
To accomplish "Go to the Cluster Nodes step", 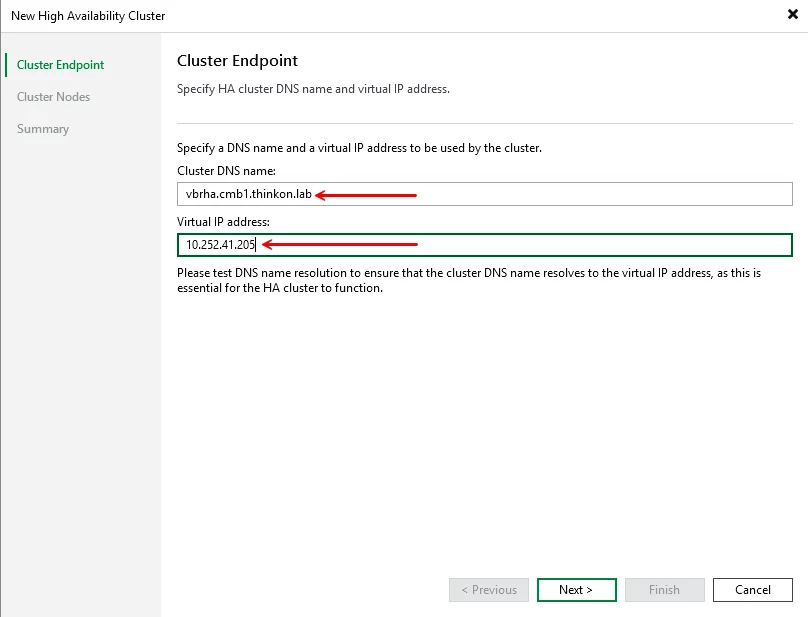I will point(54,97).
